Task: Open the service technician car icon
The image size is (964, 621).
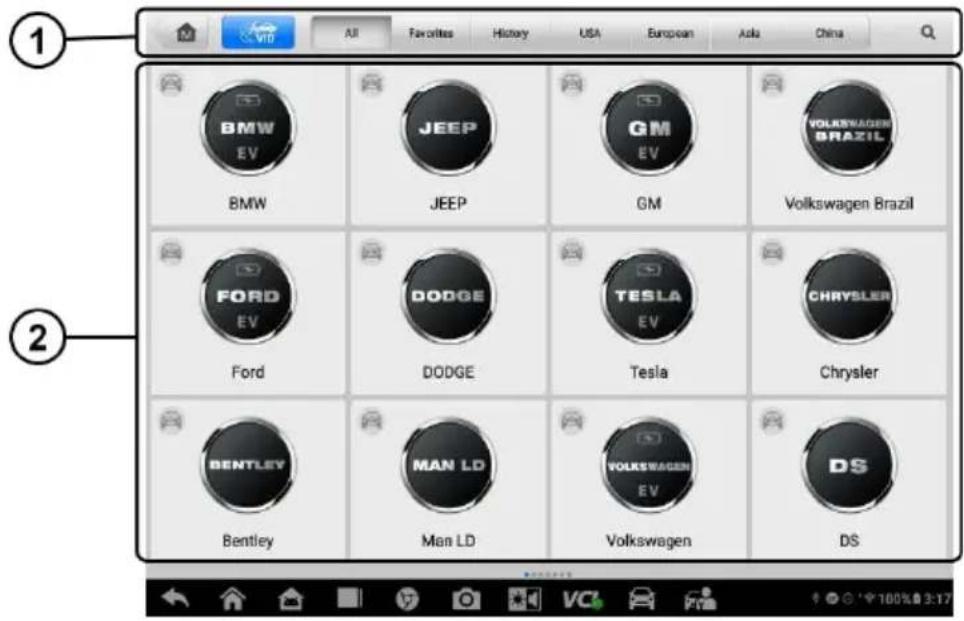Action: [x=700, y=598]
